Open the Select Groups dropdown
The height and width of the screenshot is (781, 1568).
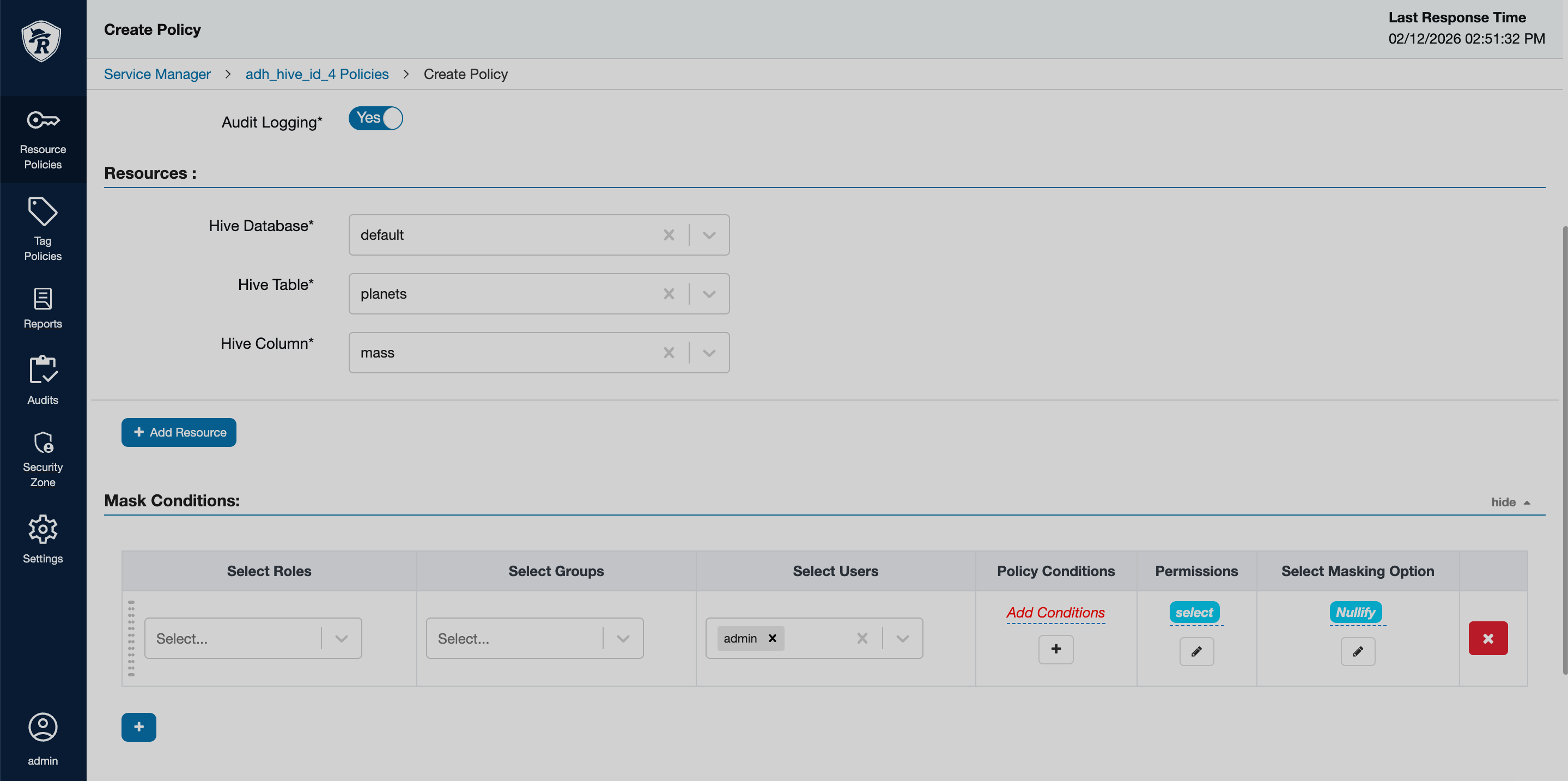[622, 638]
